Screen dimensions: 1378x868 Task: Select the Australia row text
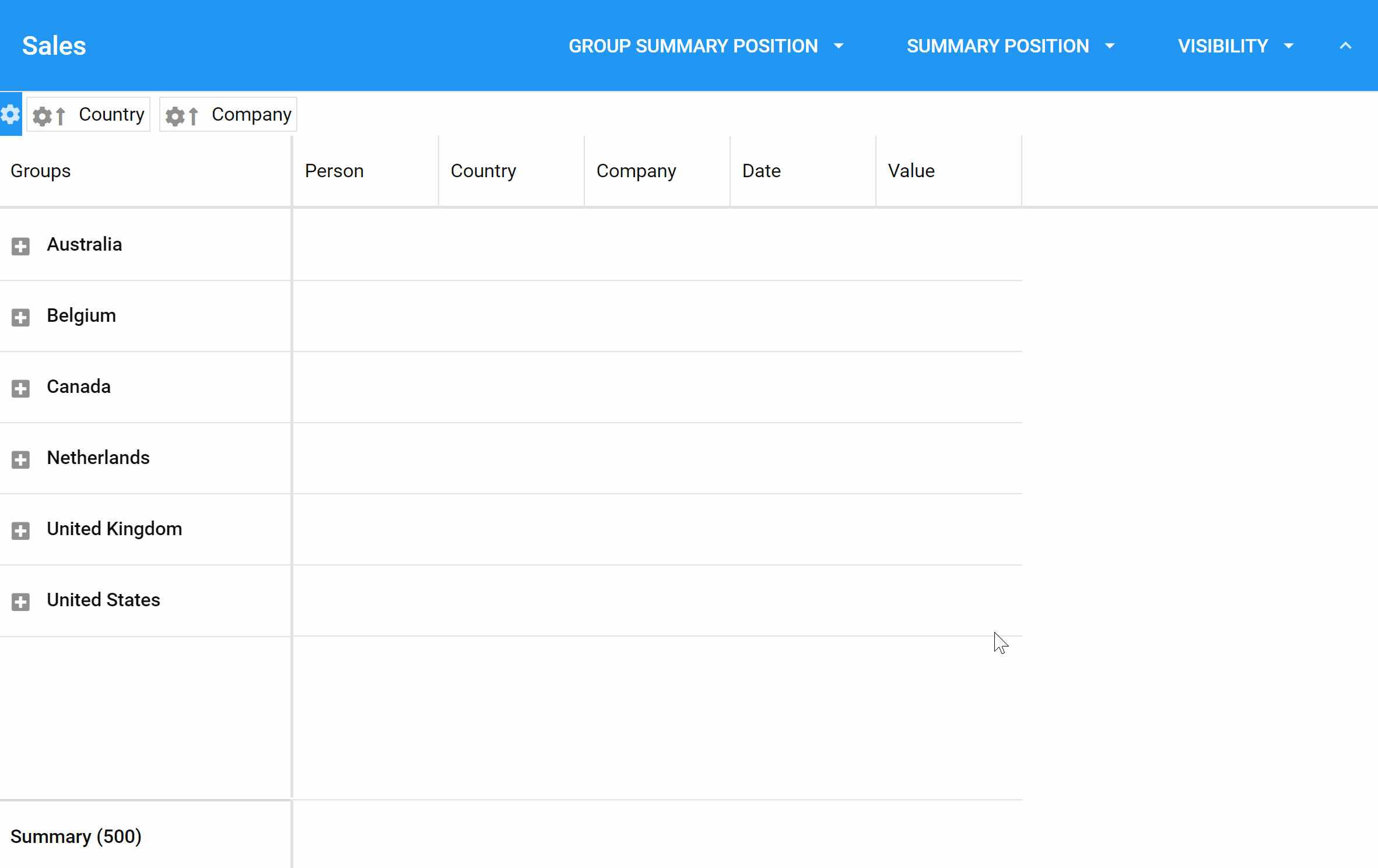click(x=85, y=244)
